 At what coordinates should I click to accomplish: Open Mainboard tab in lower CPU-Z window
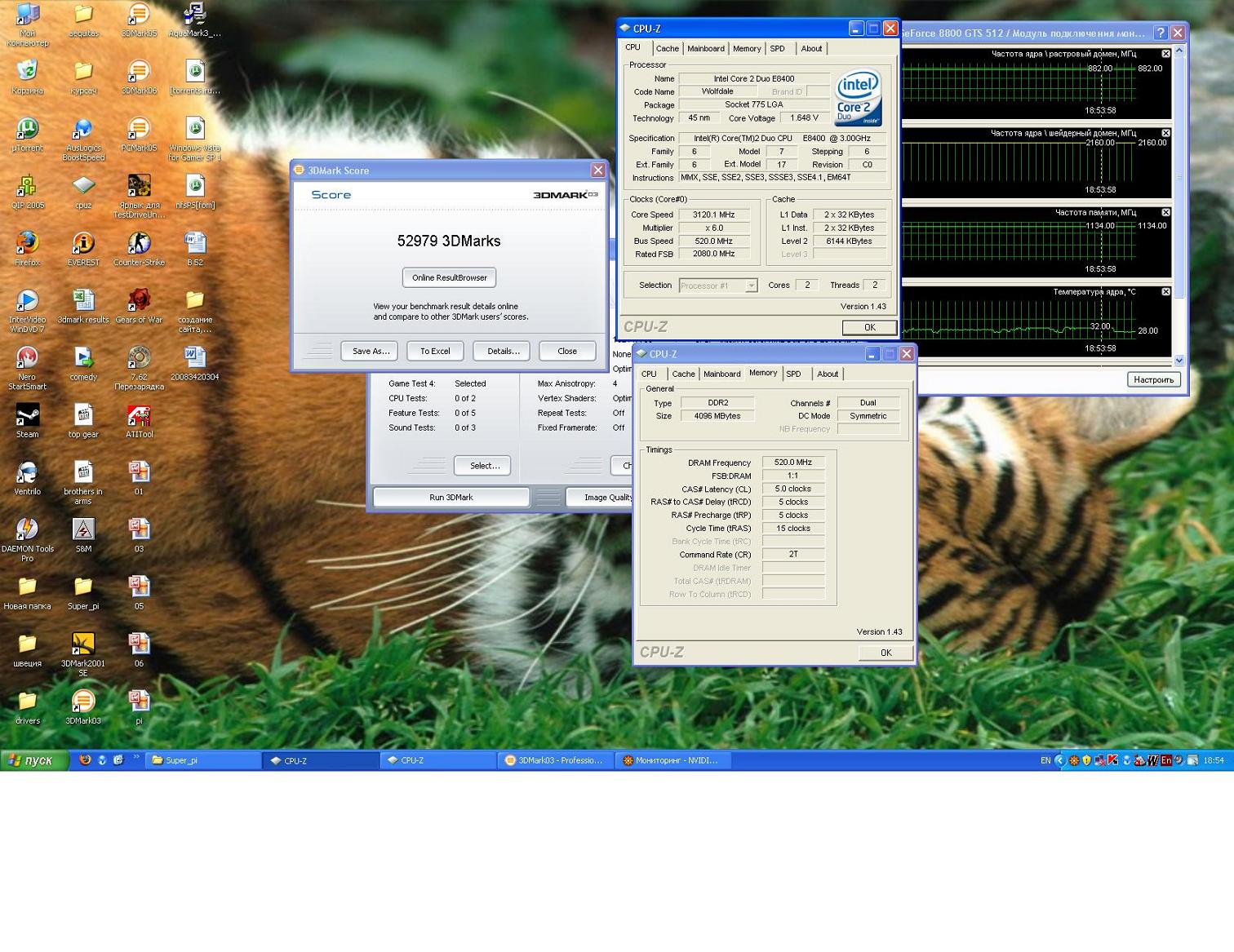722,374
